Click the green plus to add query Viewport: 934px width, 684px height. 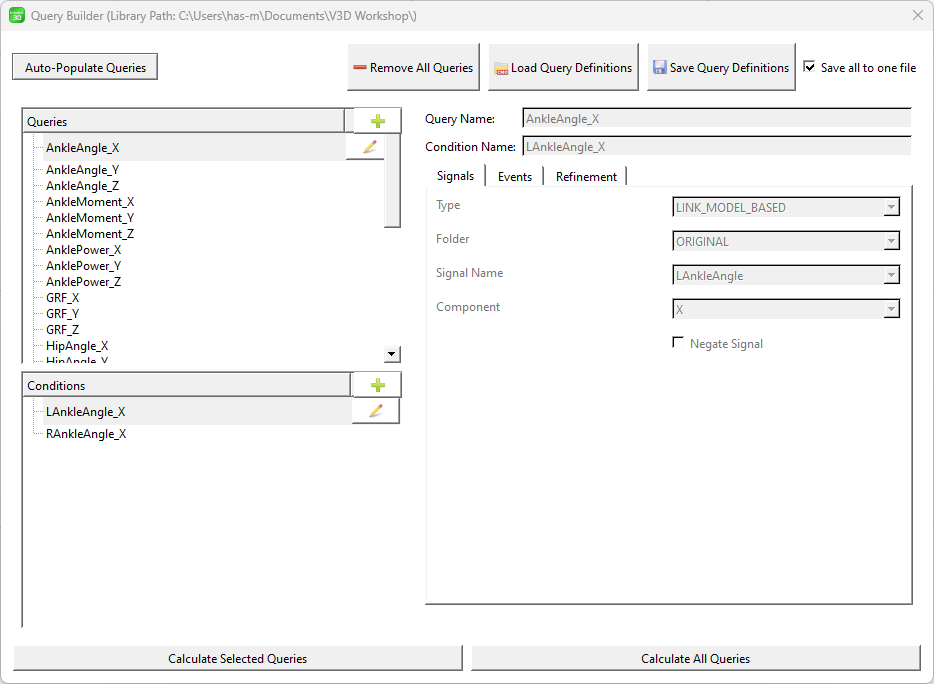377,121
